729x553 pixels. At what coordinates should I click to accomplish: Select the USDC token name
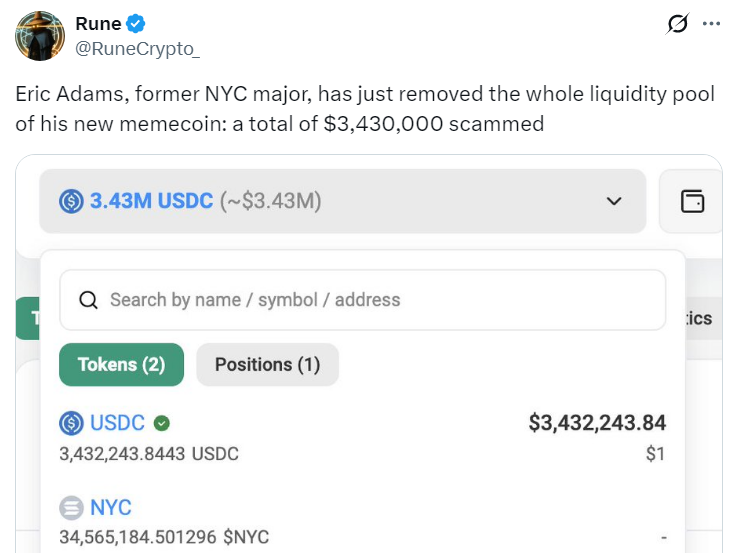tap(117, 423)
